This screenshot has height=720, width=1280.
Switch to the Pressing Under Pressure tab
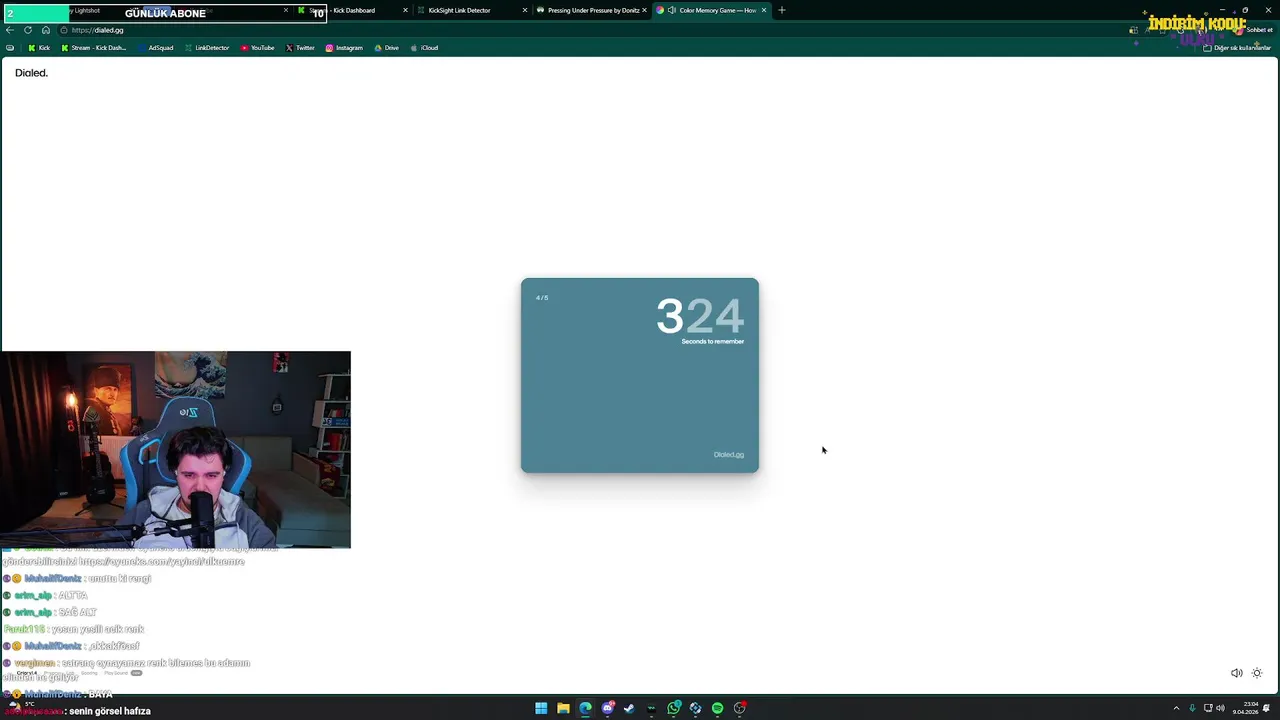coord(593,10)
